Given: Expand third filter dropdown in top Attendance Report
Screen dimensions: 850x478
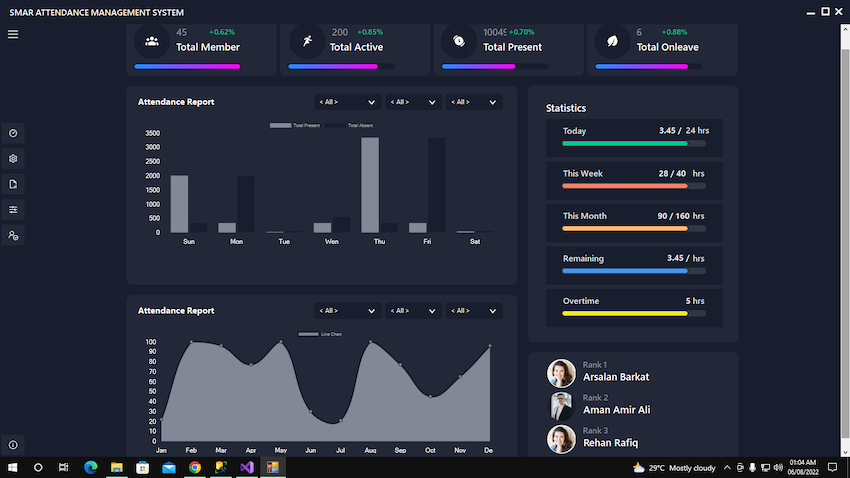Looking at the screenshot, I should click(474, 102).
